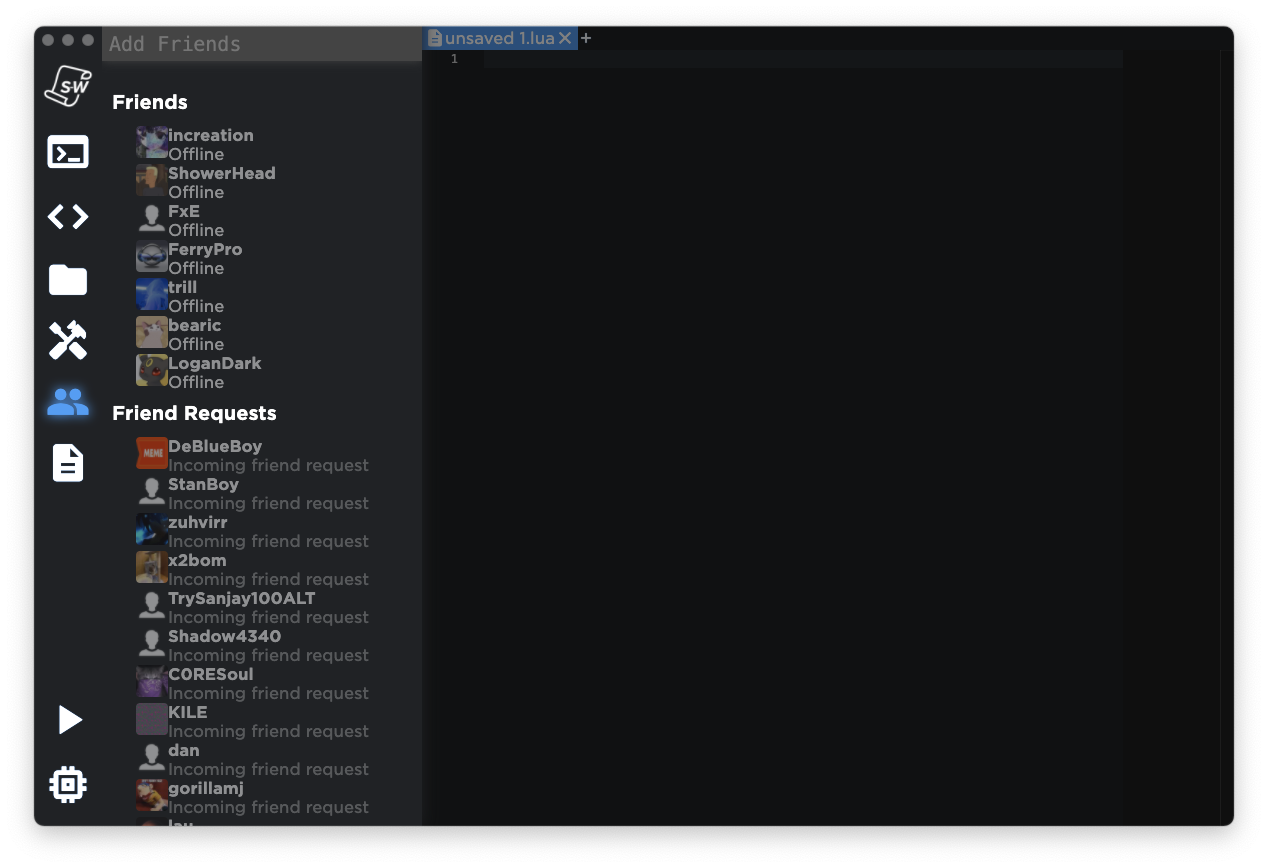Open the document page icon in sidebar

pyautogui.click(x=68, y=463)
